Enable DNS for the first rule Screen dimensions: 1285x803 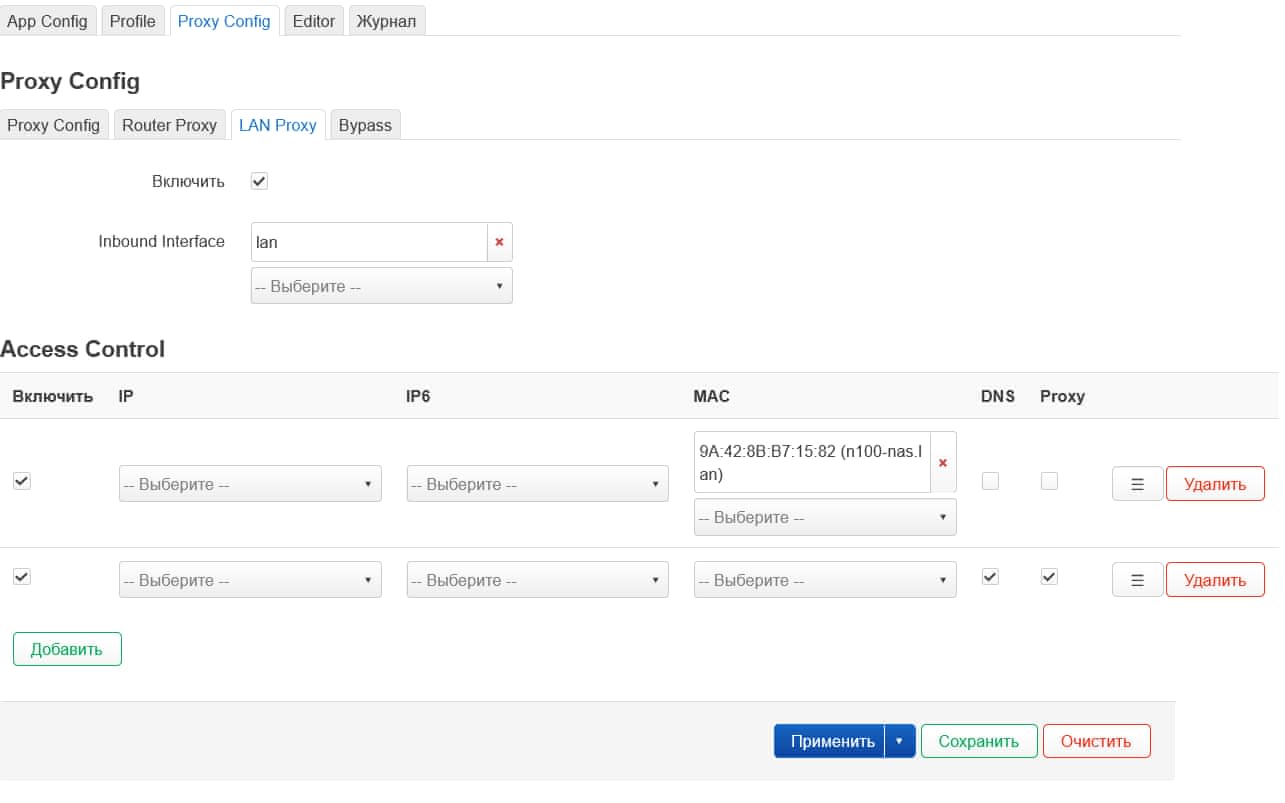click(990, 481)
